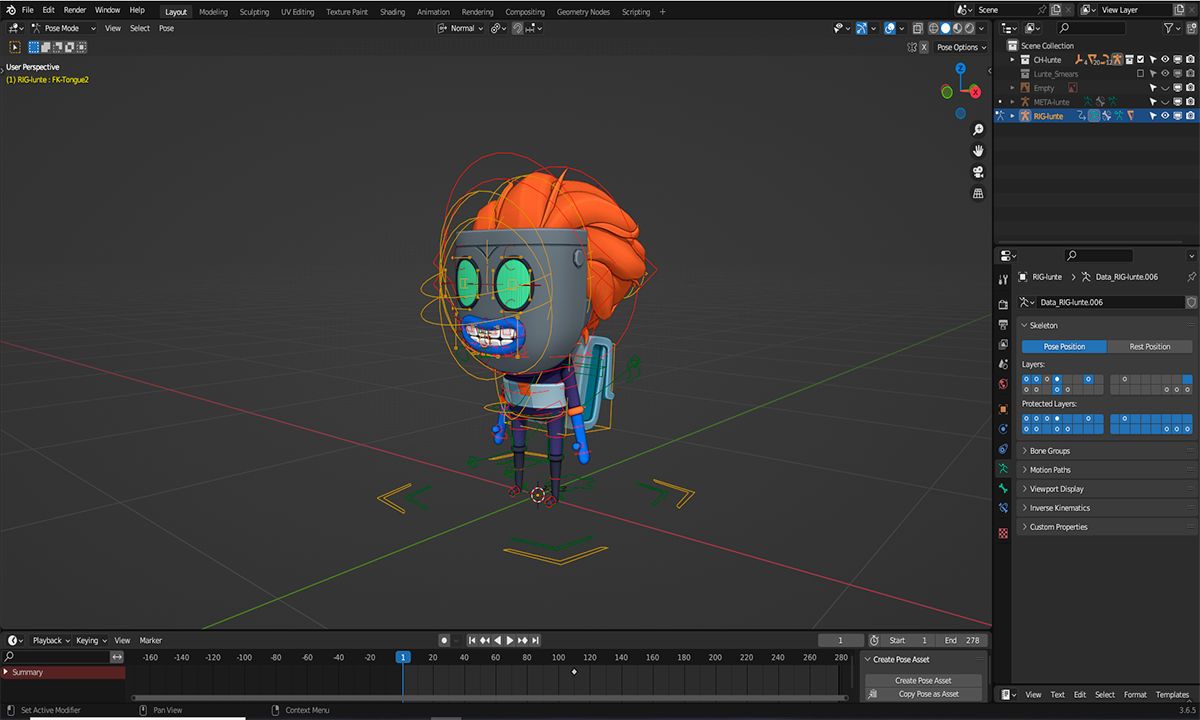Screen dimensions: 1200x720
Task: Click the zoom magnifier icon in viewport
Action: click(978, 130)
